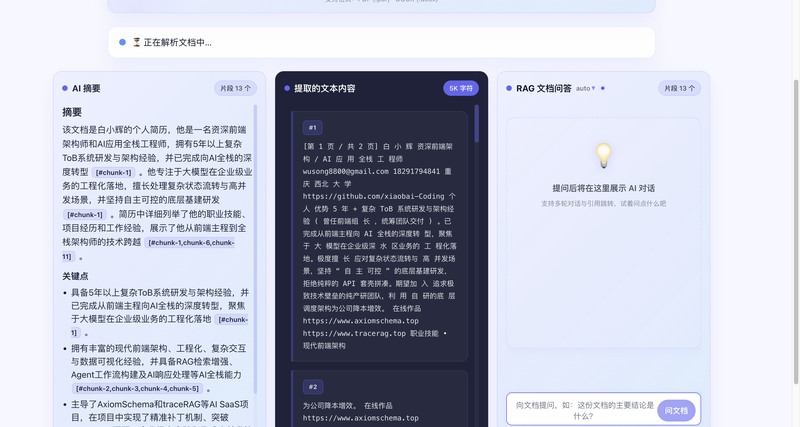Click the #1 chunk badge in extracted text

pyautogui.click(x=313, y=128)
